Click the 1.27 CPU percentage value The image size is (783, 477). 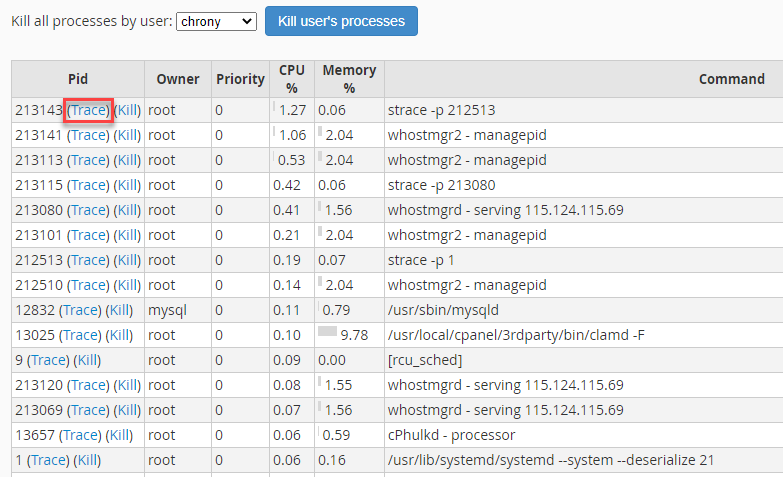pyautogui.click(x=292, y=110)
